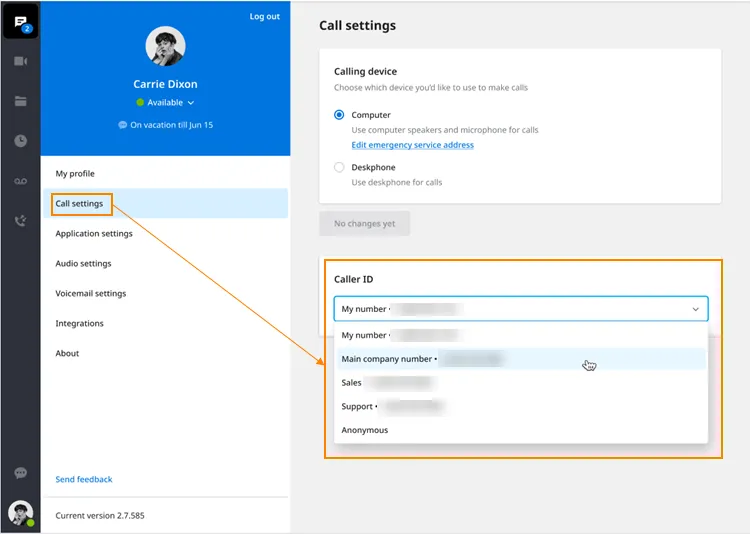Open the Caller ID My number combo box
The width and height of the screenshot is (750, 534).
(x=521, y=309)
